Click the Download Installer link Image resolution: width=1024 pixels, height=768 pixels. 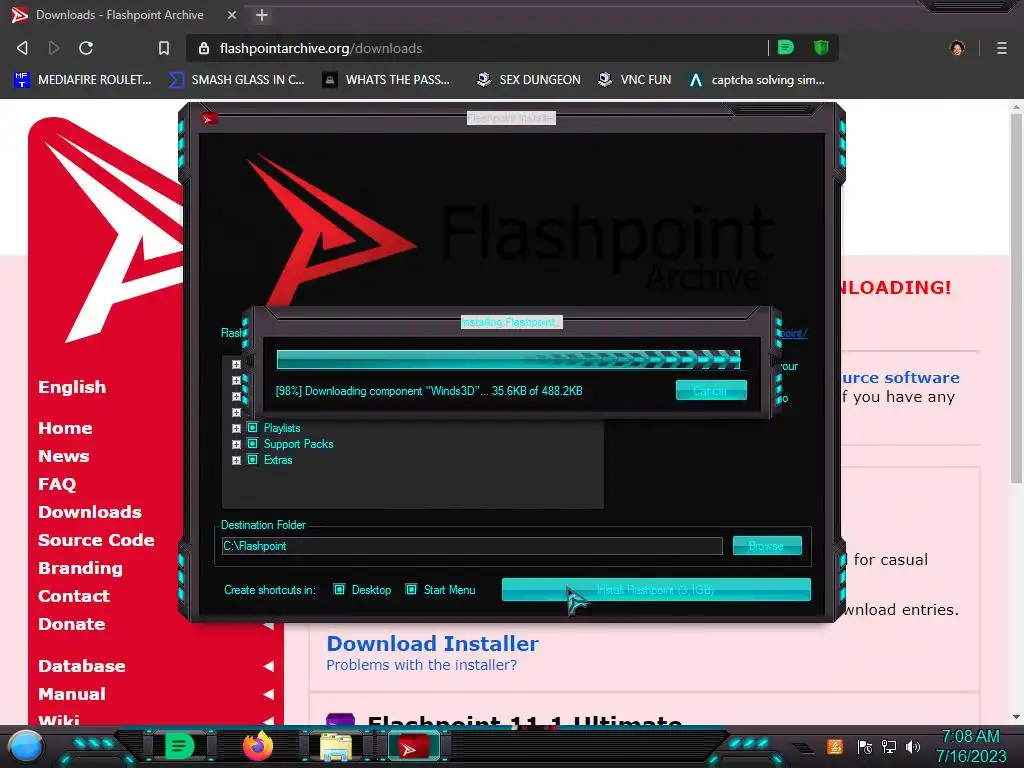click(432, 643)
